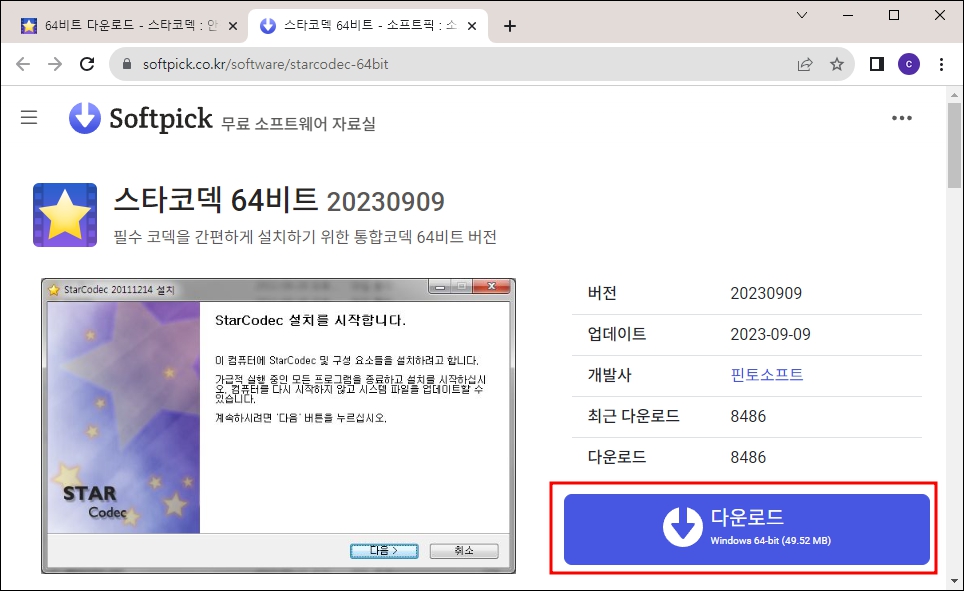964x591 pixels.
Task: Open the Chrome profile avatar
Action: (909, 64)
